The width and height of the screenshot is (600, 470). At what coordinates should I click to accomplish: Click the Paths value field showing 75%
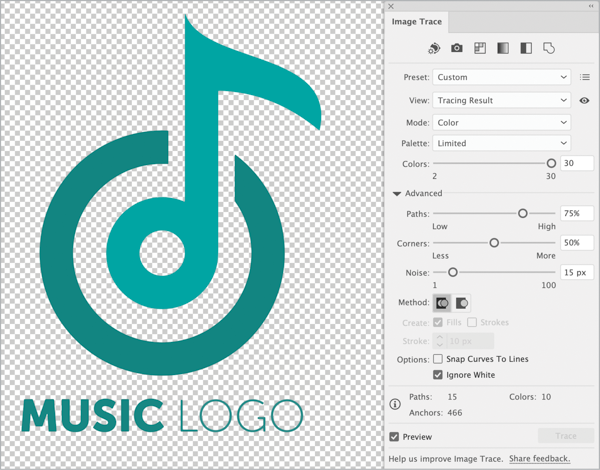tap(577, 213)
